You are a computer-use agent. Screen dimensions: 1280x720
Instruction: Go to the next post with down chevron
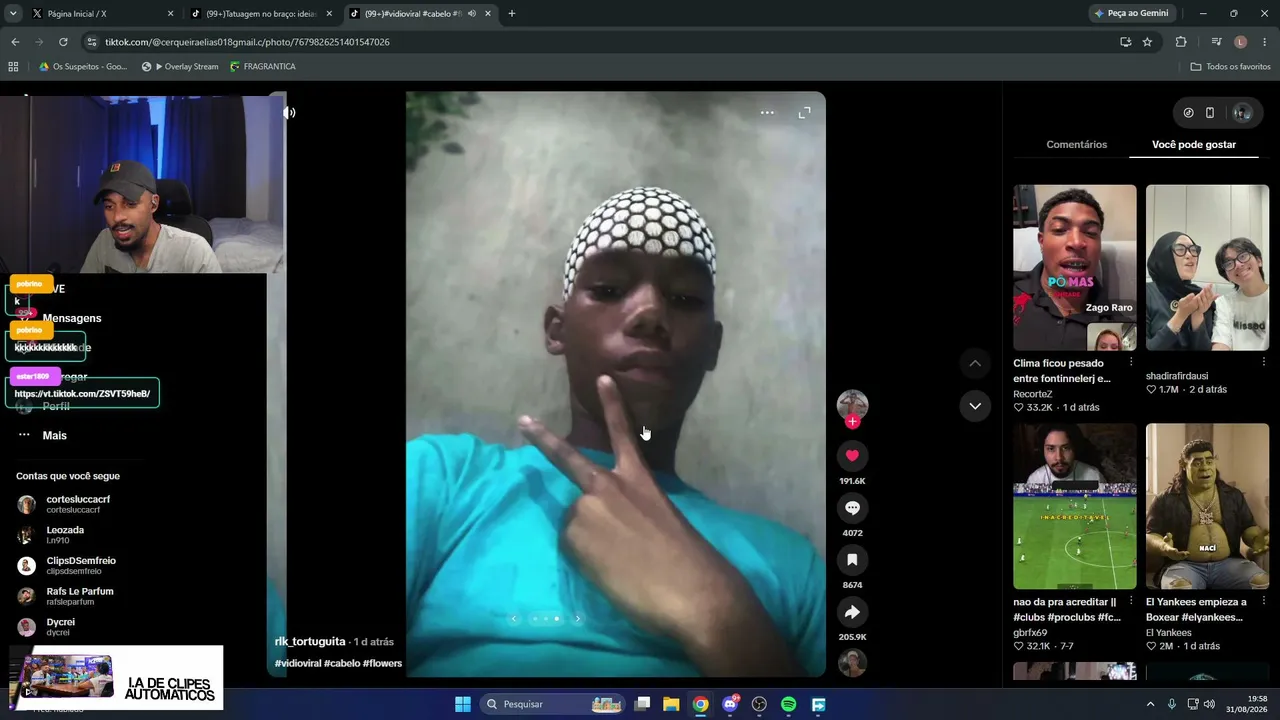[975, 406]
